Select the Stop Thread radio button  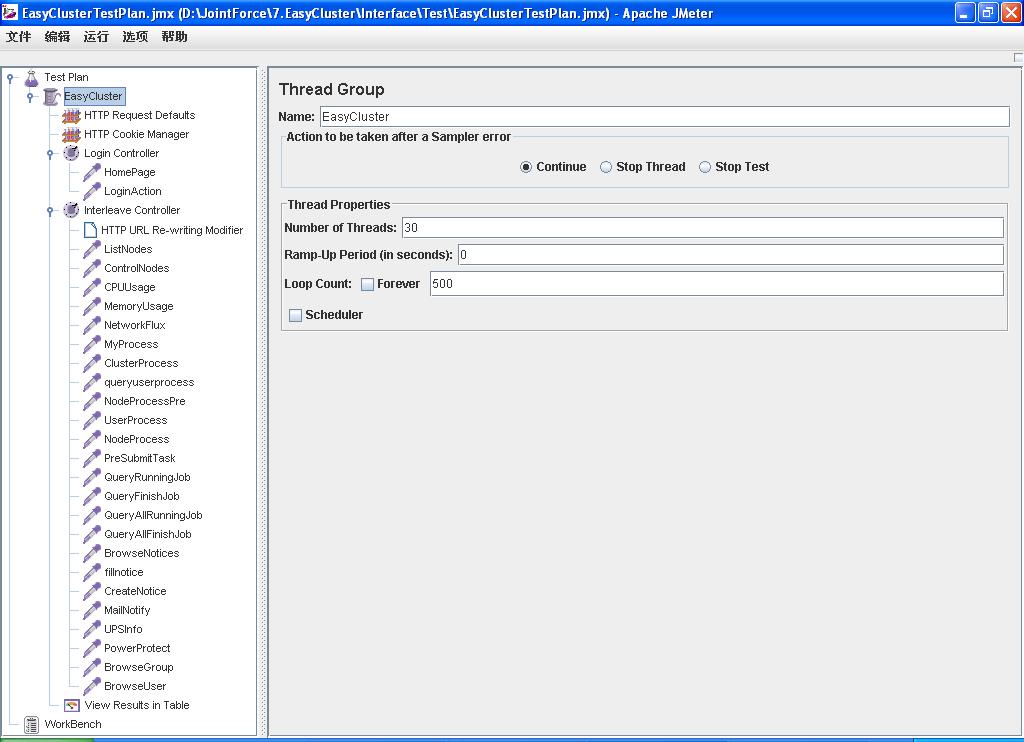606,167
